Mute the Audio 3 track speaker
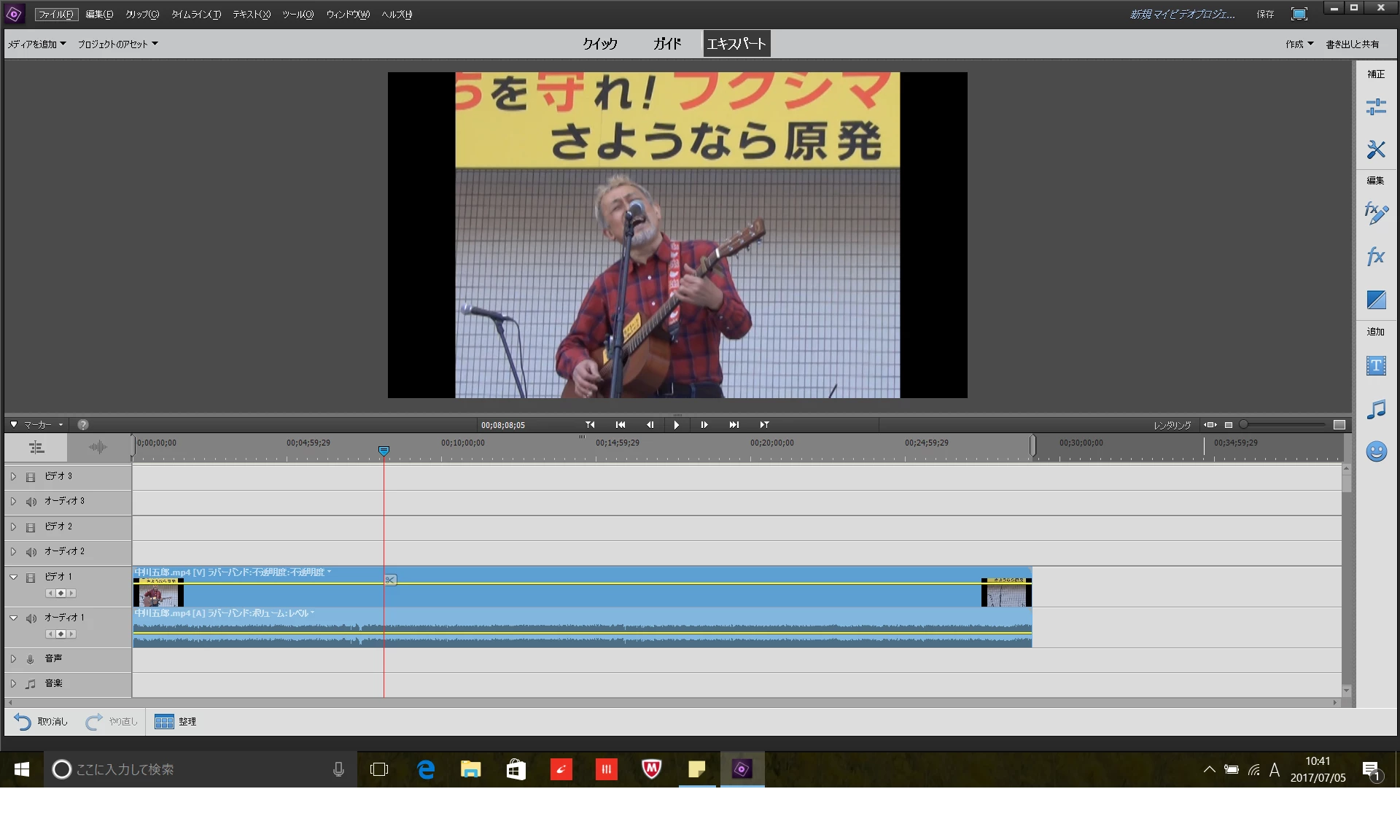The height and width of the screenshot is (840, 1400). click(31, 502)
